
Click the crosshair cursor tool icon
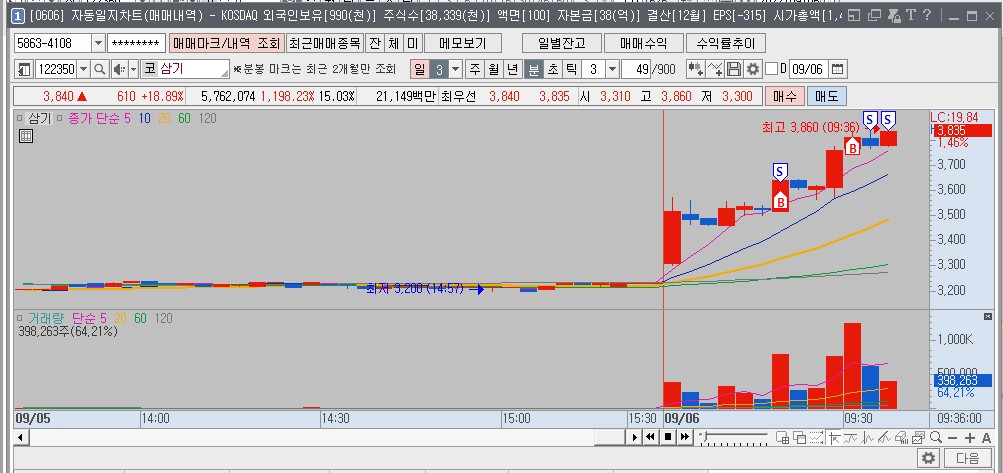tap(833, 437)
